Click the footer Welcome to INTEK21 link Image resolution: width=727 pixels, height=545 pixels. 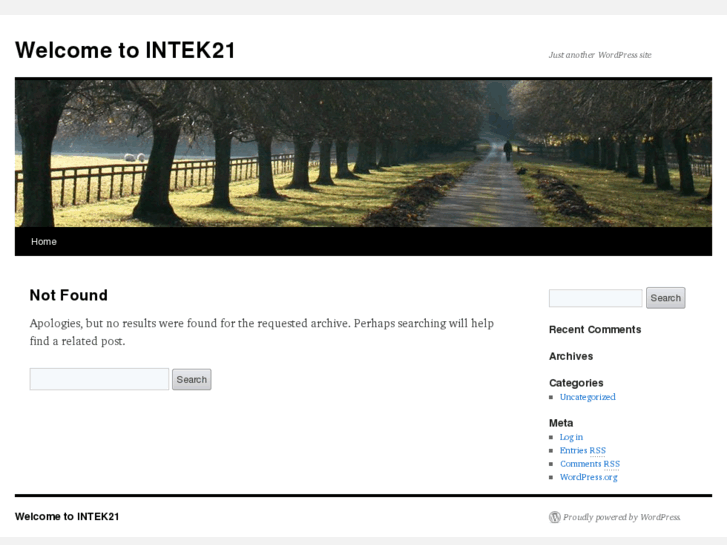[x=67, y=517]
